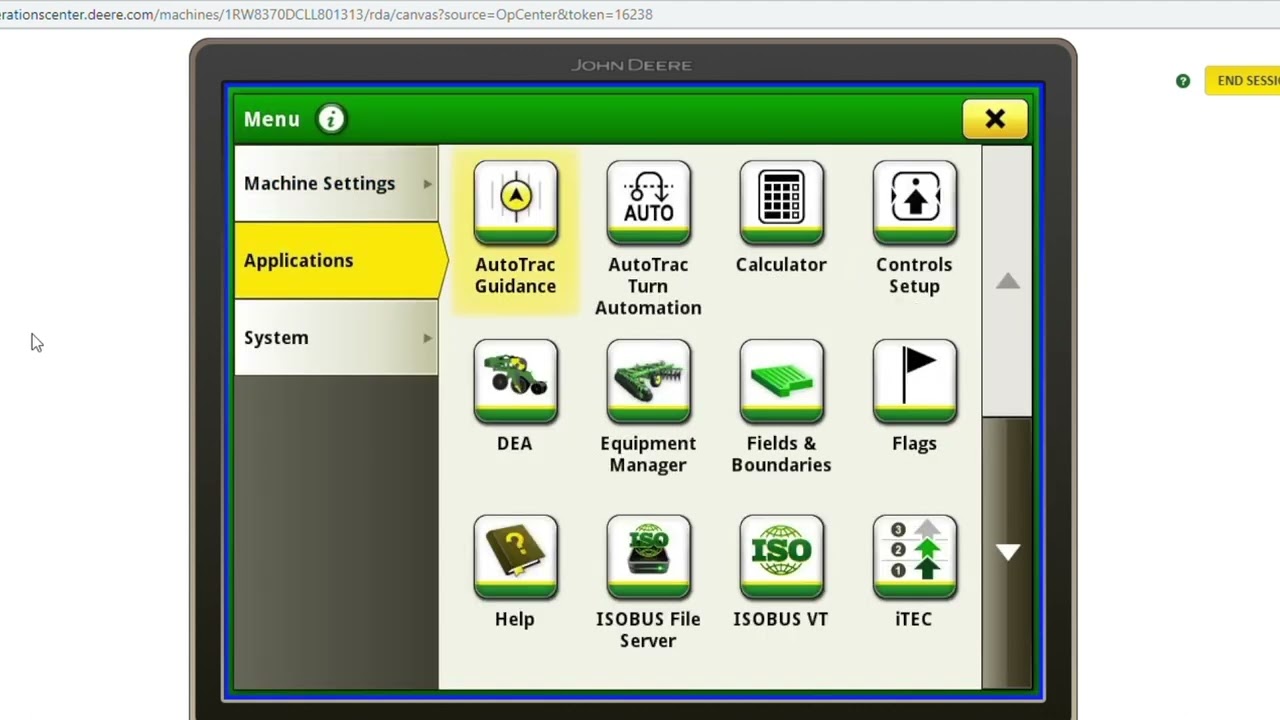Screen dimensions: 1280x720
Task: Click the browser address bar URL
Action: 326,14
